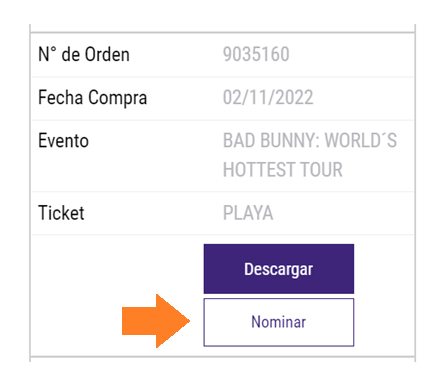Click the Evento row label
This screenshot has width=431, height=380.
(64, 140)
